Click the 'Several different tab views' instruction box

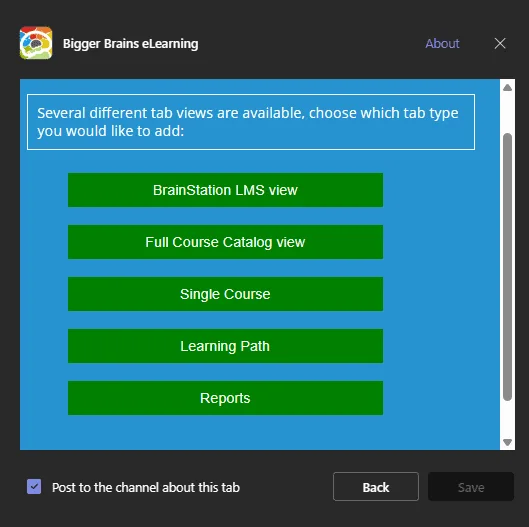(251, 122)
